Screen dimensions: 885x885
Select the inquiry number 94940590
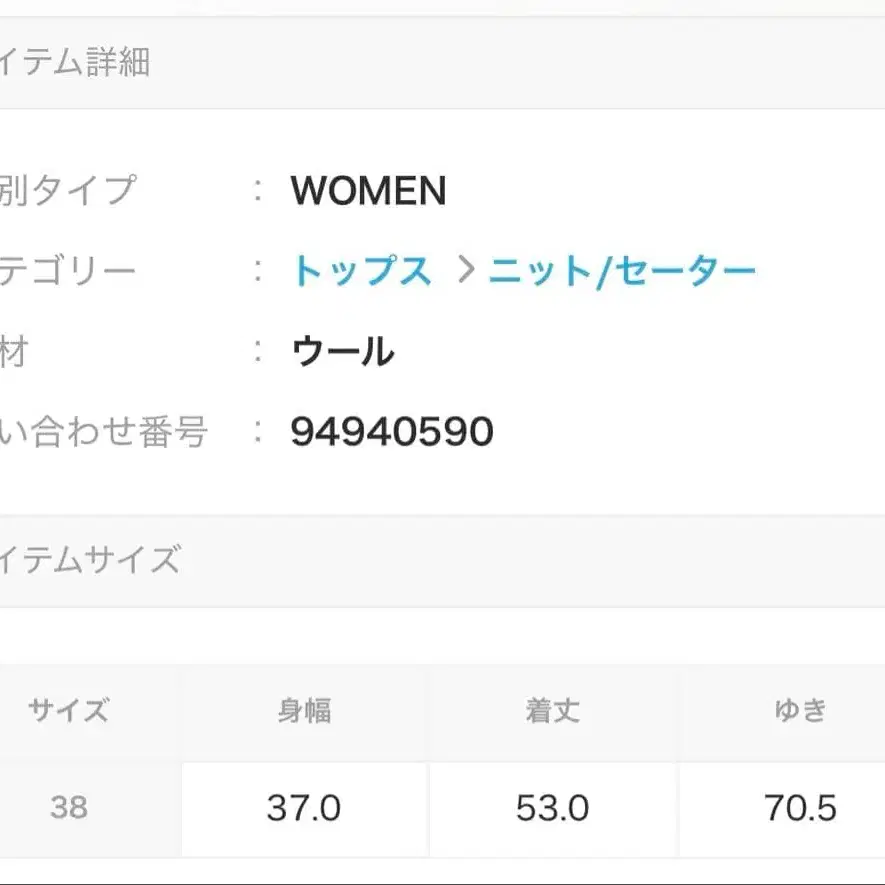[389, 431]
